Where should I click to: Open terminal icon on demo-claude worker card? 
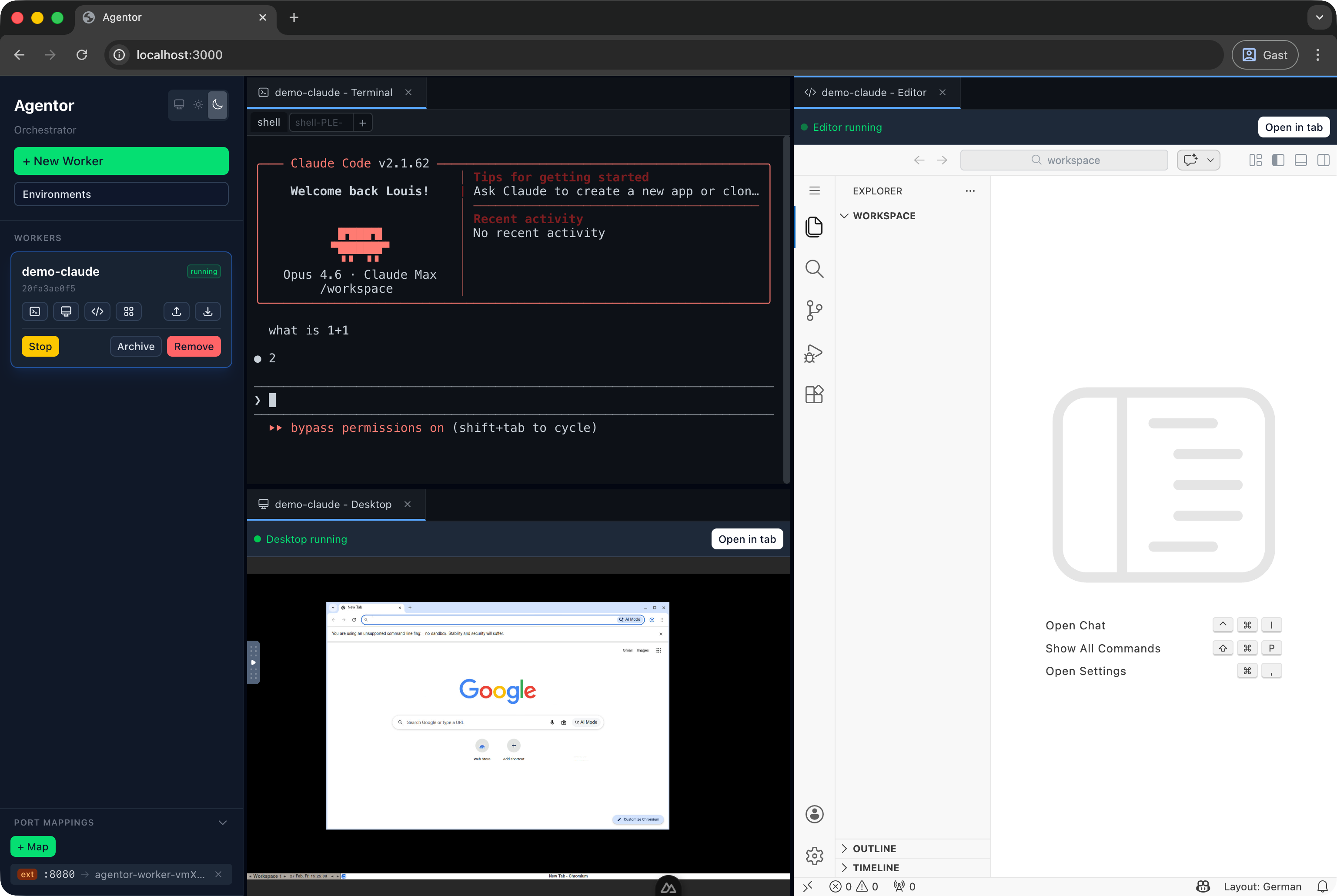(35, 311)
